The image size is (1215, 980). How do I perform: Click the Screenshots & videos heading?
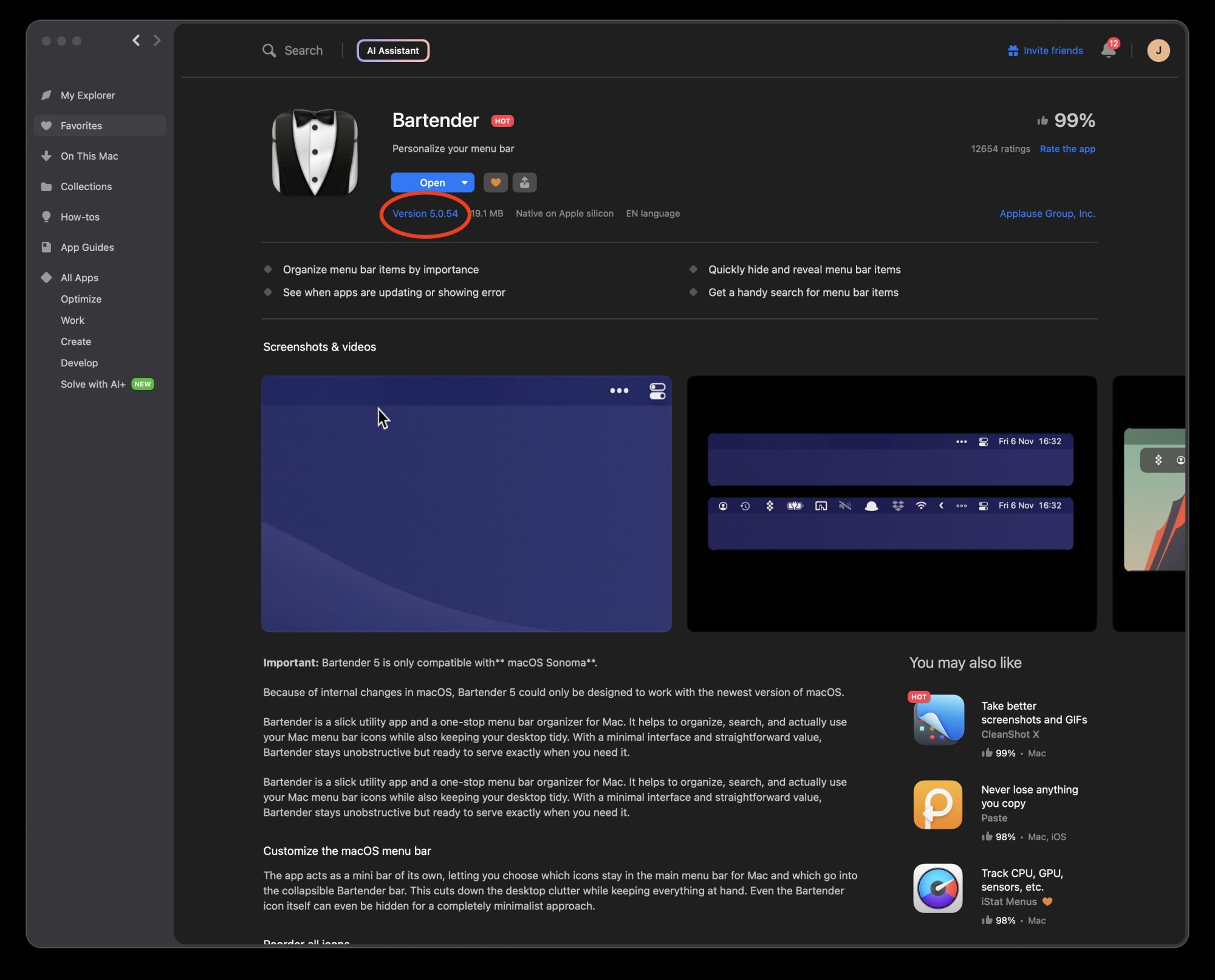(320, 347)
